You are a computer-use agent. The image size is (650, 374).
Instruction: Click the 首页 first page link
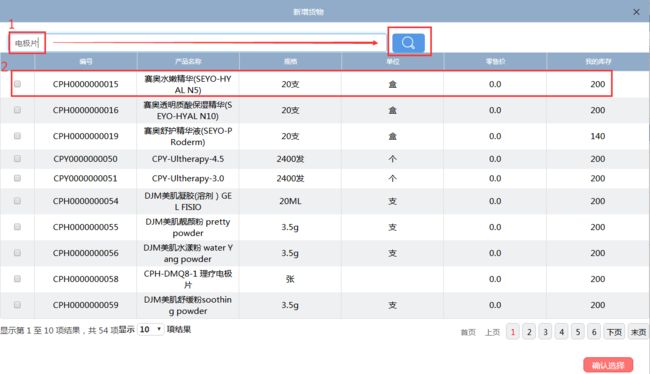point(468,332)
